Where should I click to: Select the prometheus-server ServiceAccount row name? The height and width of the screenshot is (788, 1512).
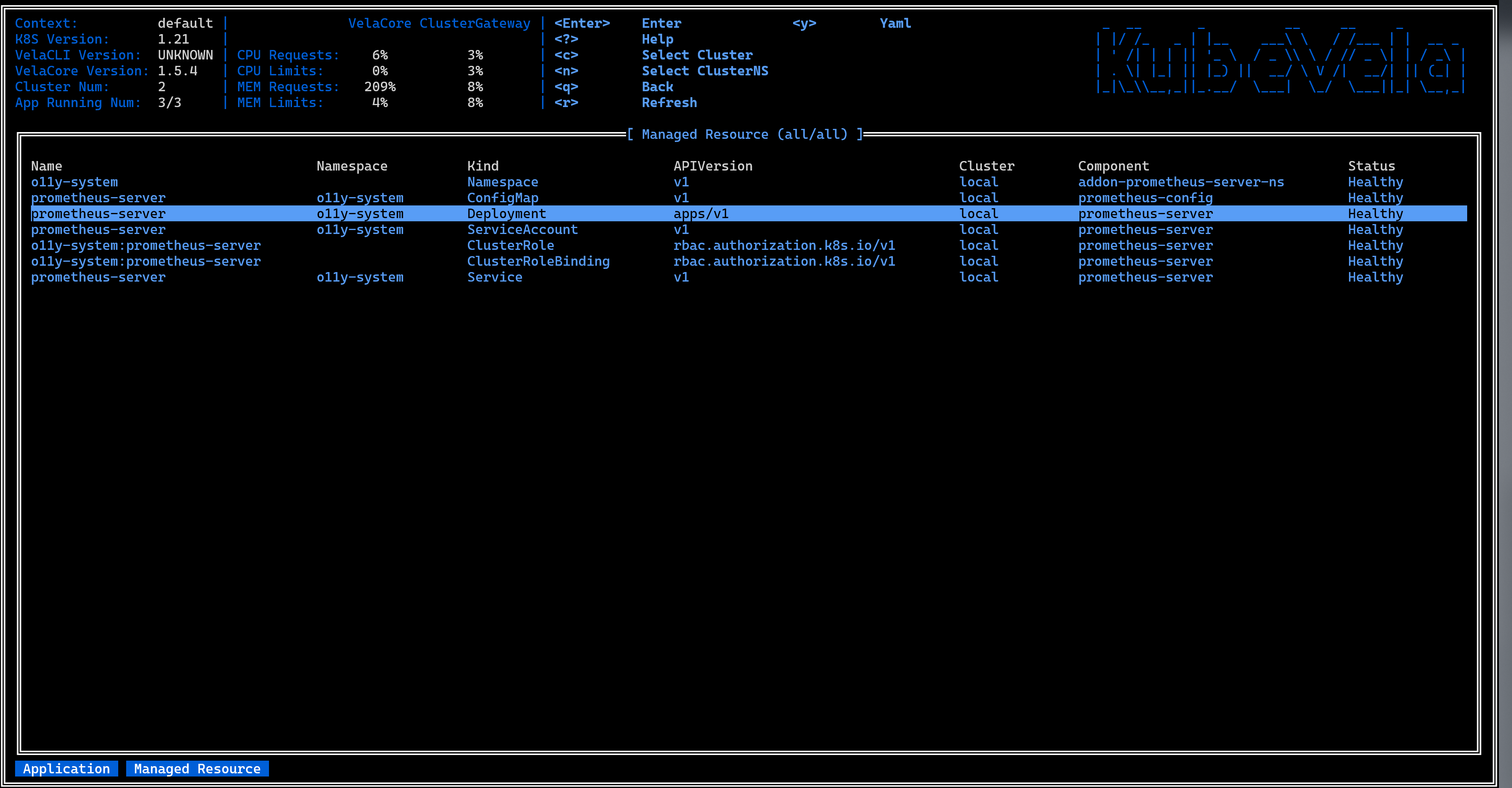(98, 229)
